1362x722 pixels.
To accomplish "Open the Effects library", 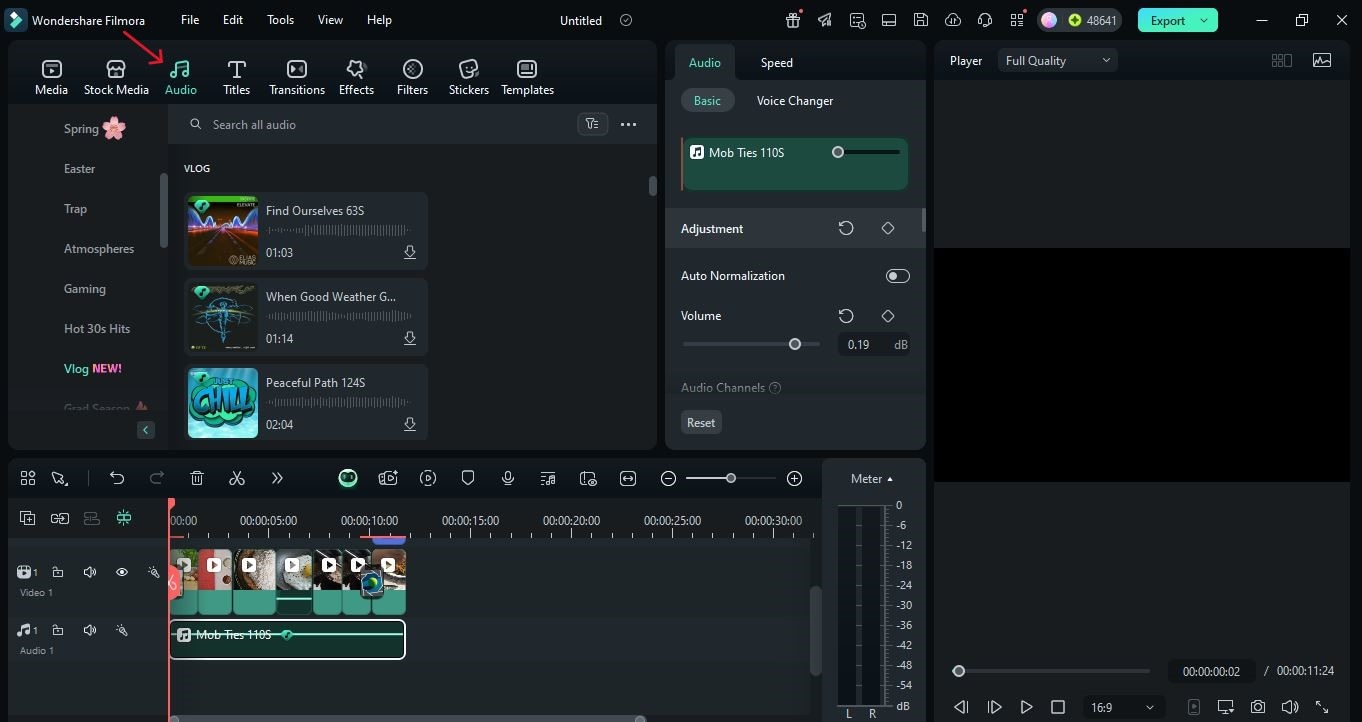I will pos(356,77).
